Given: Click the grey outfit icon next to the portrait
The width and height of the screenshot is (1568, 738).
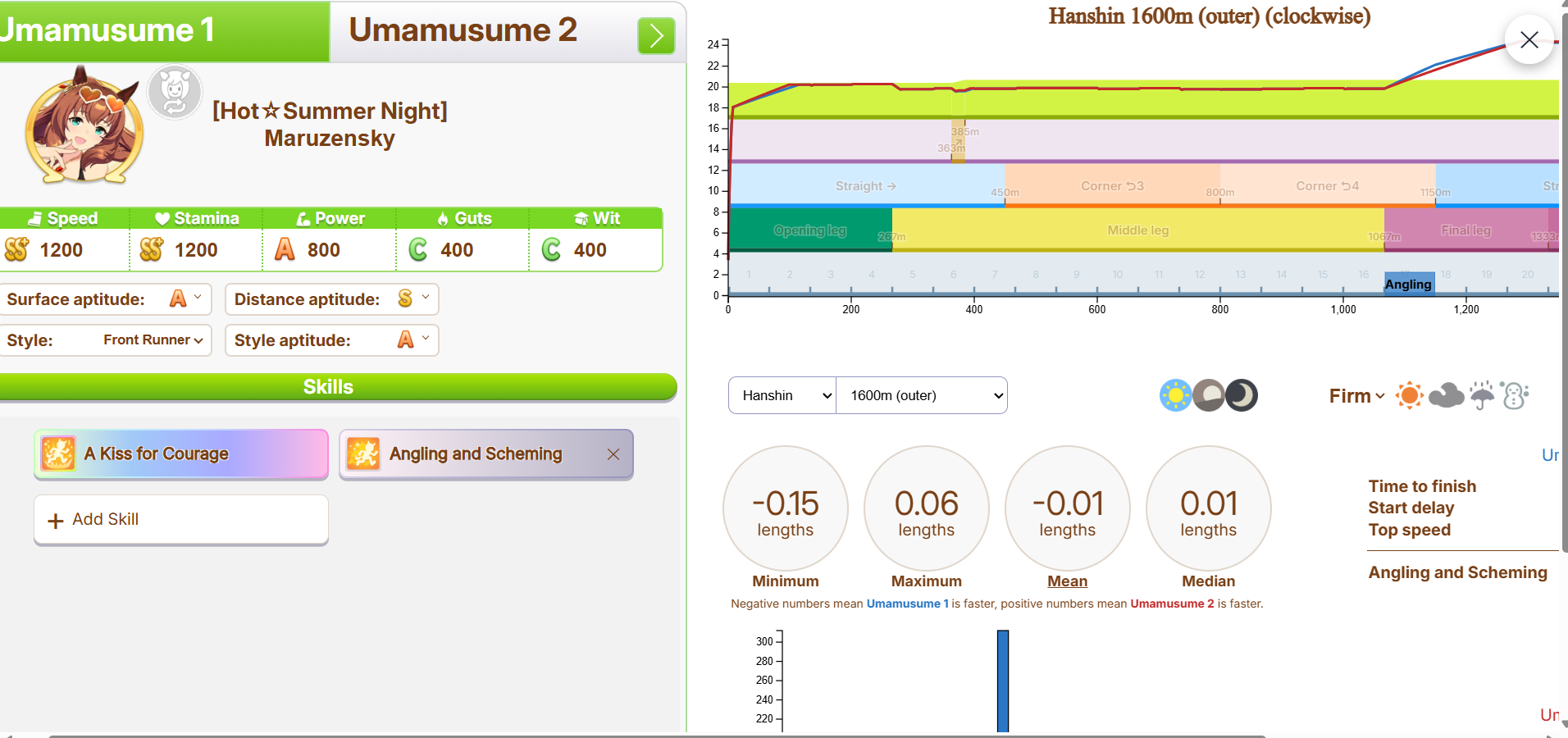Looking at the screenshot, I should [x=175, y=92].
